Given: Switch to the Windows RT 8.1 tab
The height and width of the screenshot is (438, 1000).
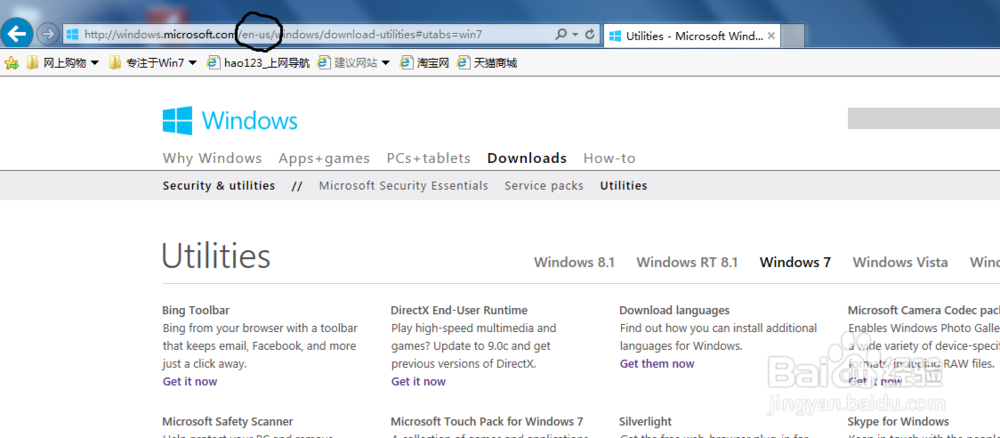Looking at the screenshot, I should [x=687, y=262].
